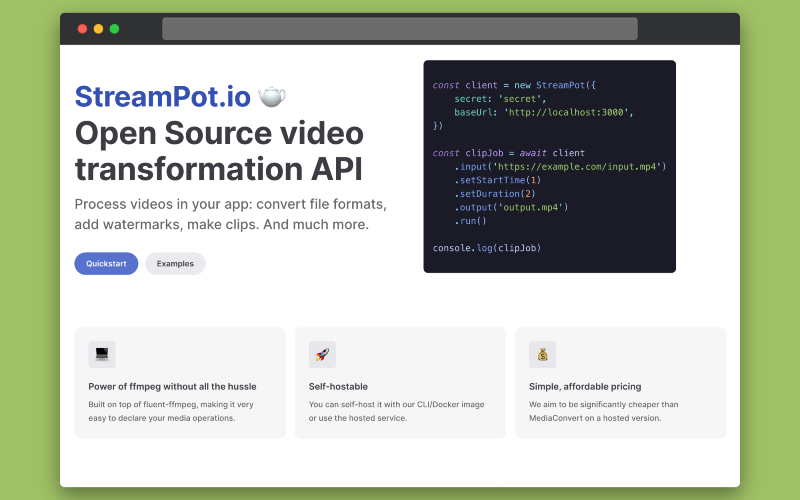Click the browser address bar

tap(399, 29)
